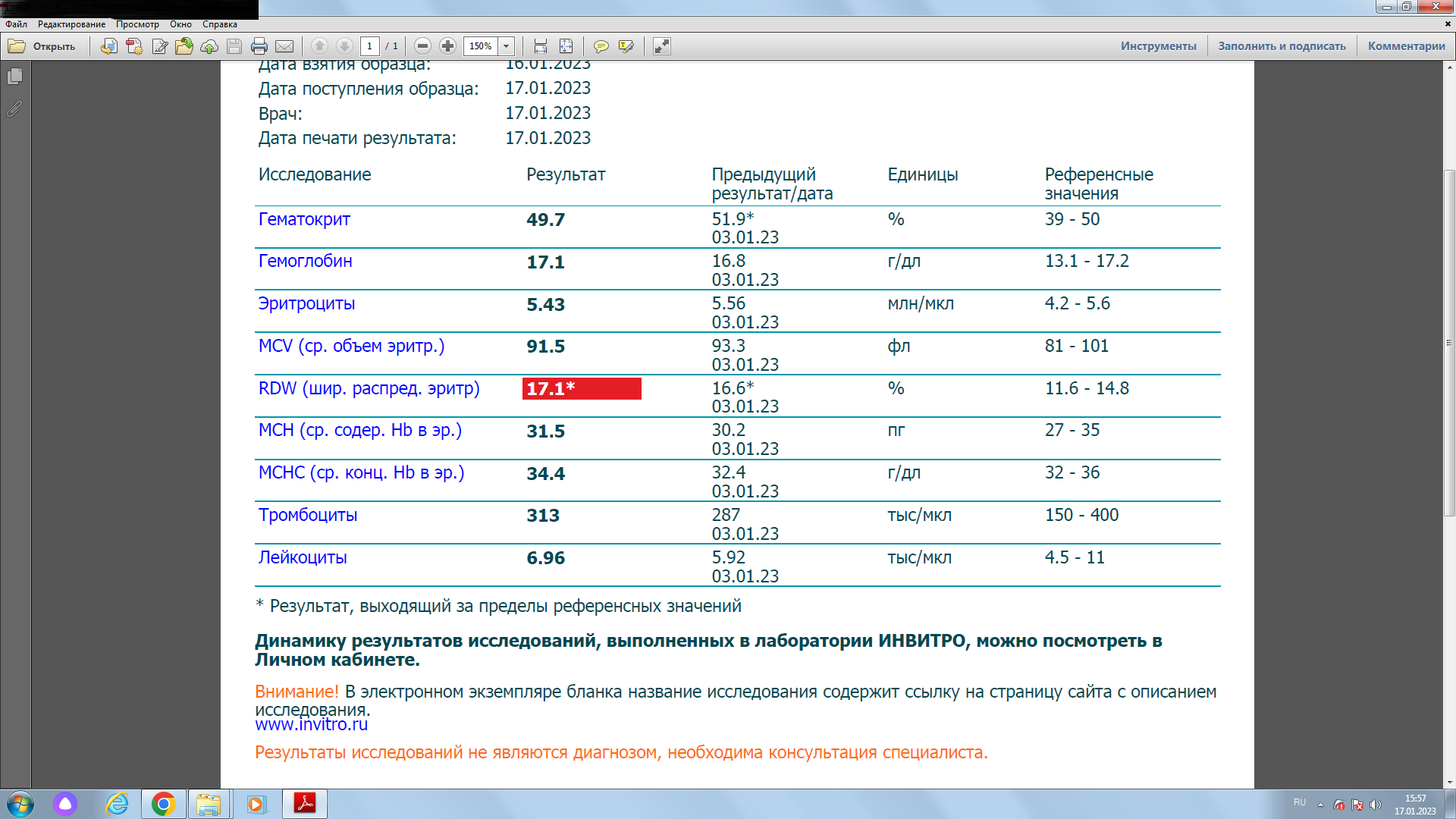Open the page thumbnails panel icon

14,76
